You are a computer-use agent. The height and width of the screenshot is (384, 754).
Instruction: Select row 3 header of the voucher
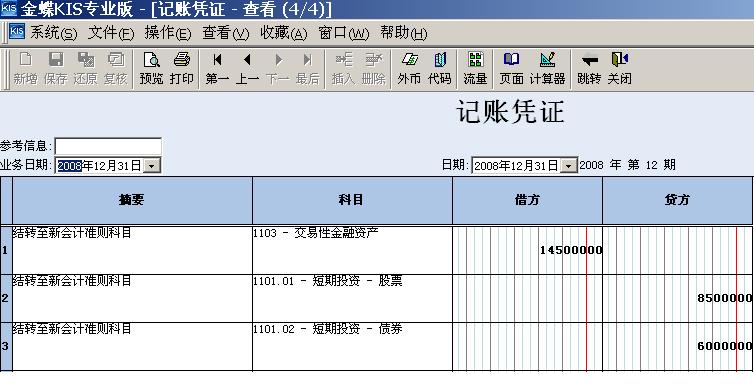click(x=6, y=347)
